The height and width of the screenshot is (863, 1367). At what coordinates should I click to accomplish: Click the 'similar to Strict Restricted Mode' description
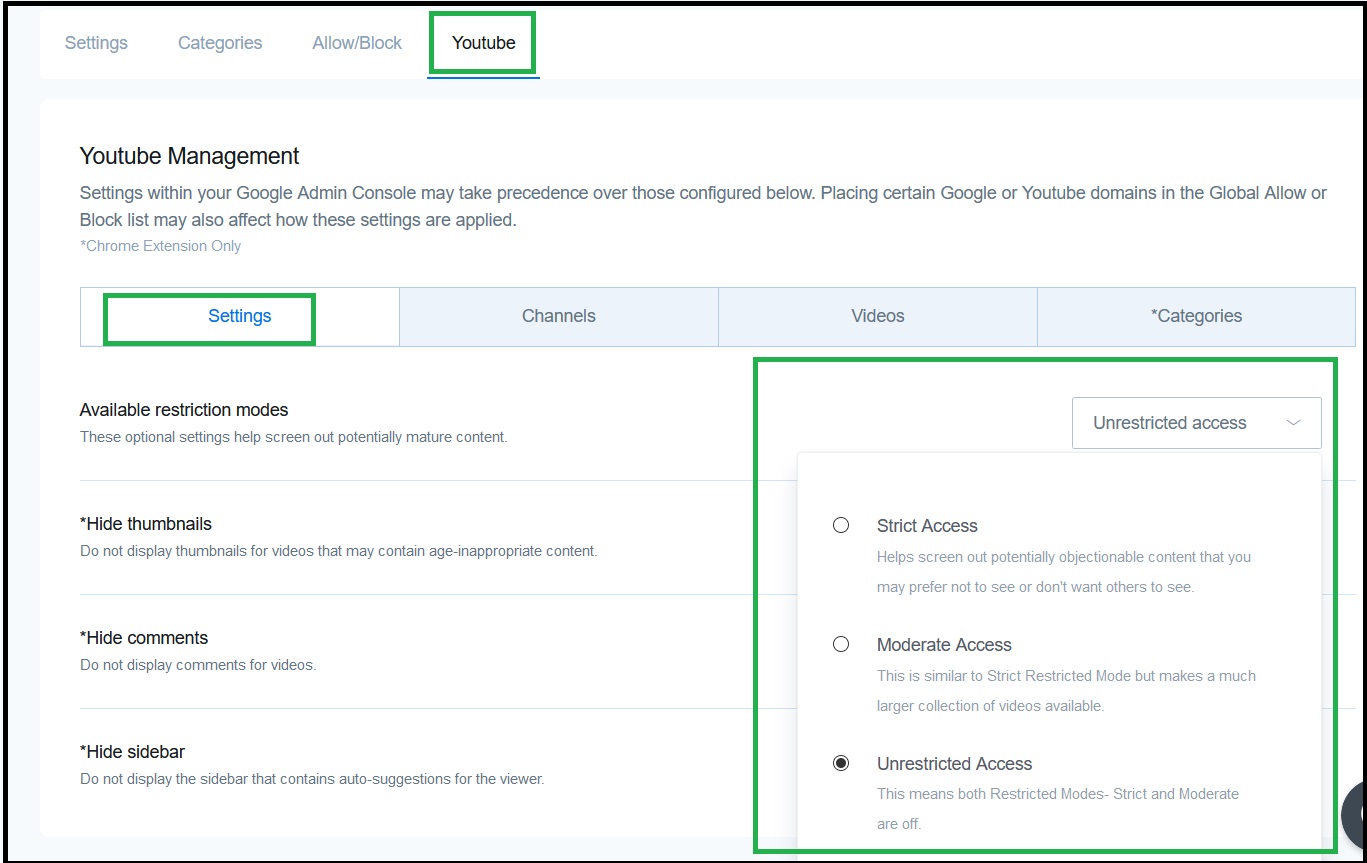1066,691
